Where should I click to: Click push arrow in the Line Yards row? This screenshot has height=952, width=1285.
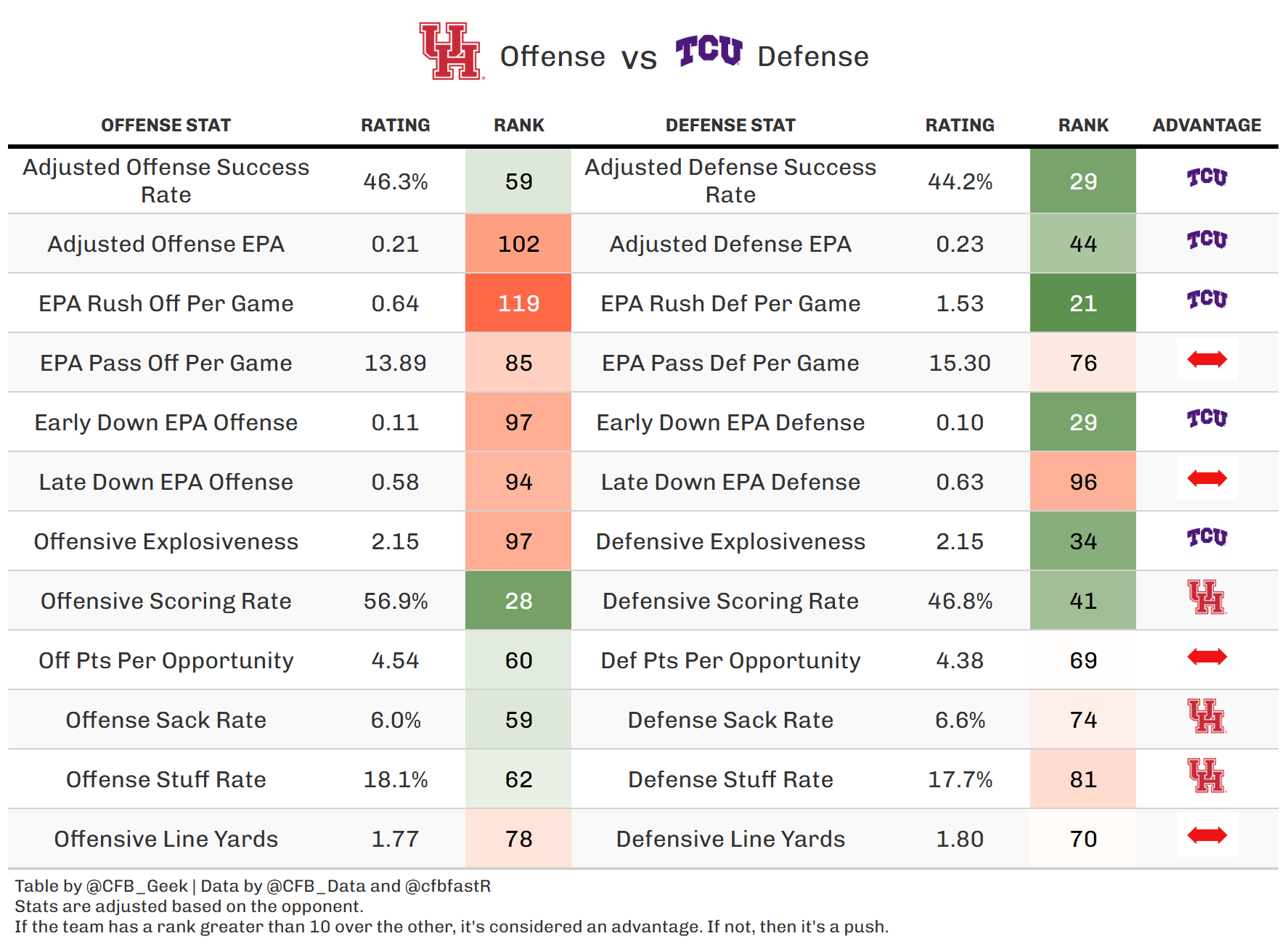pos(1207,835)
